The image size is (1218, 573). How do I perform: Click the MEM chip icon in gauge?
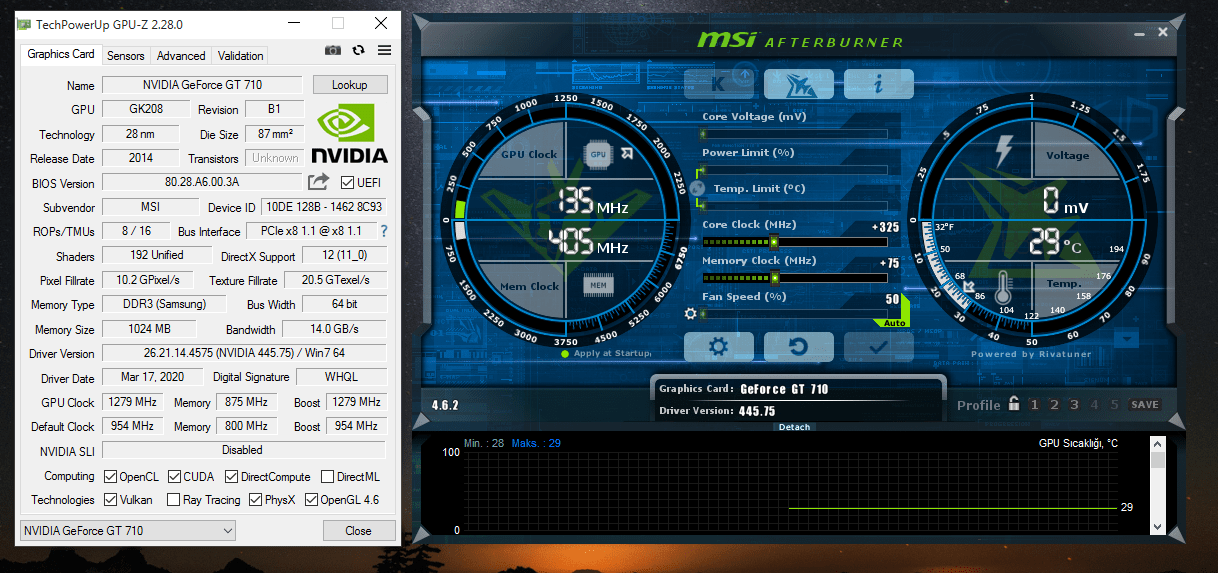coord(598,285)
